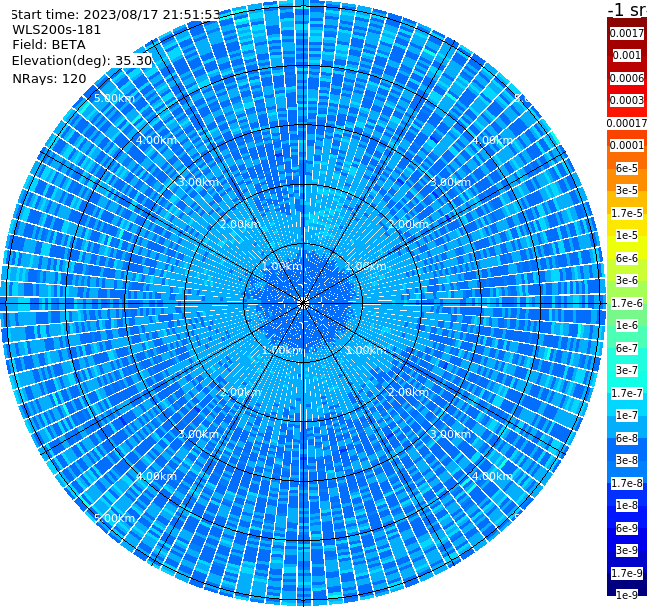Select the lower-right 3.00km range label

(451, 434)
